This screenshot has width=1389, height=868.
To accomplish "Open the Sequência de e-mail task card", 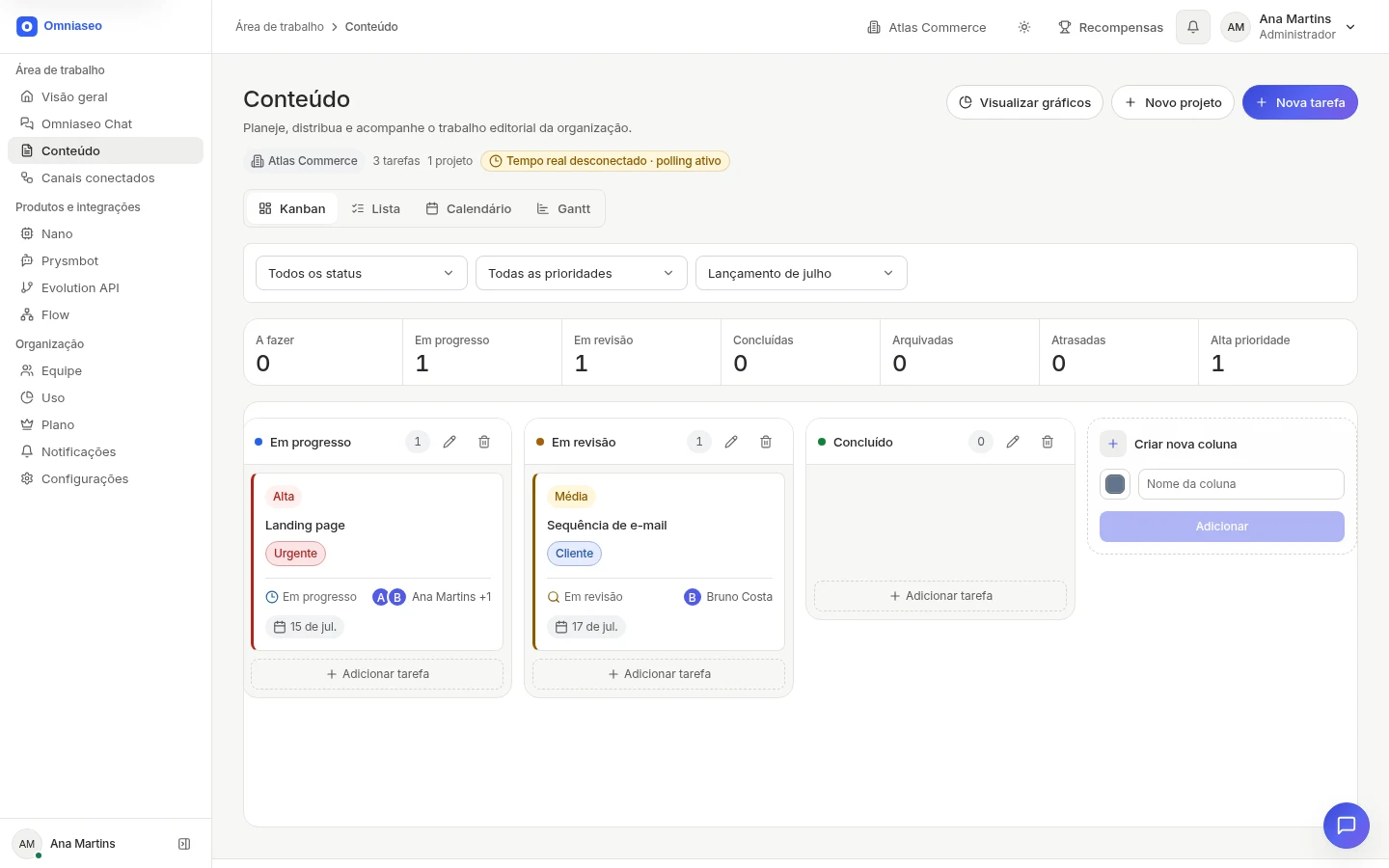I will 659,561.
